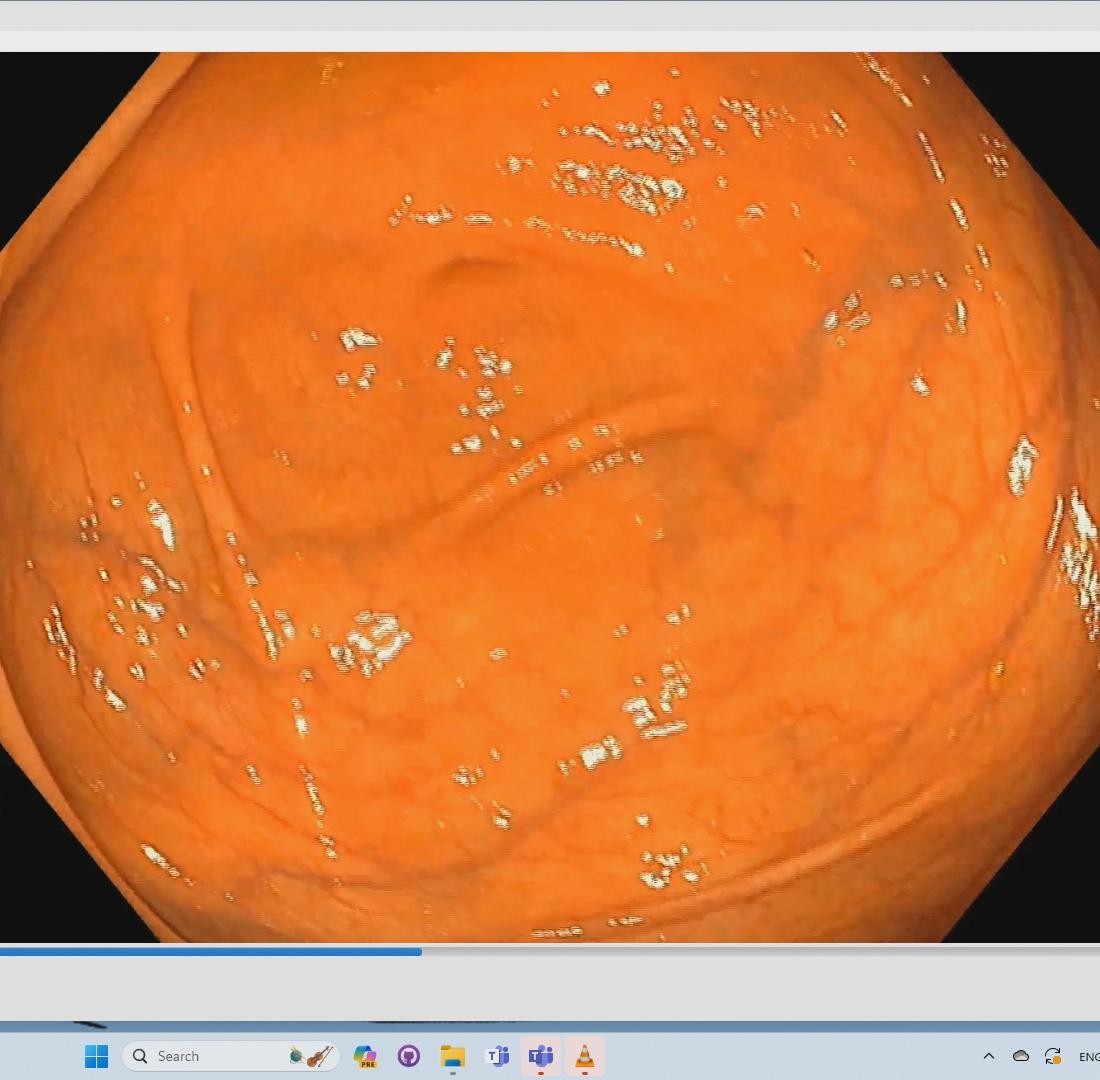Open the first Microsoft Teams taskbar icon
This screenshot has height=1080, width=1100.
(497, 1056)
